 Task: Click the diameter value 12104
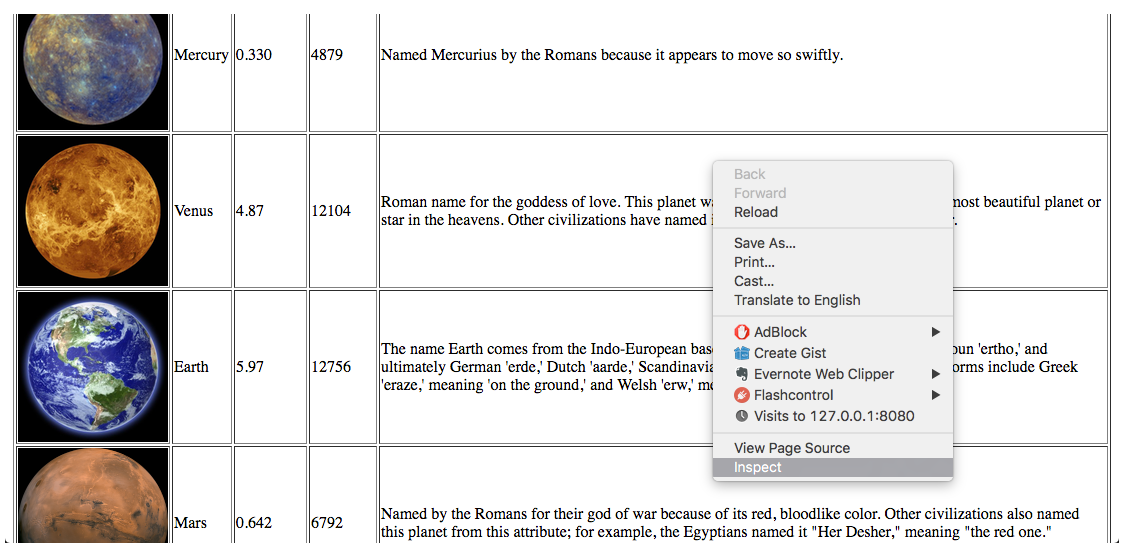click(331, 212)
